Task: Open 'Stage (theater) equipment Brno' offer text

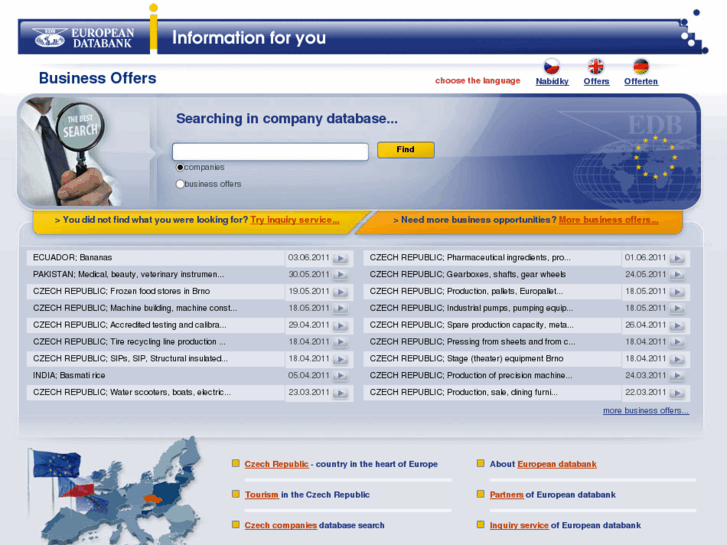Action: (466, 359)
